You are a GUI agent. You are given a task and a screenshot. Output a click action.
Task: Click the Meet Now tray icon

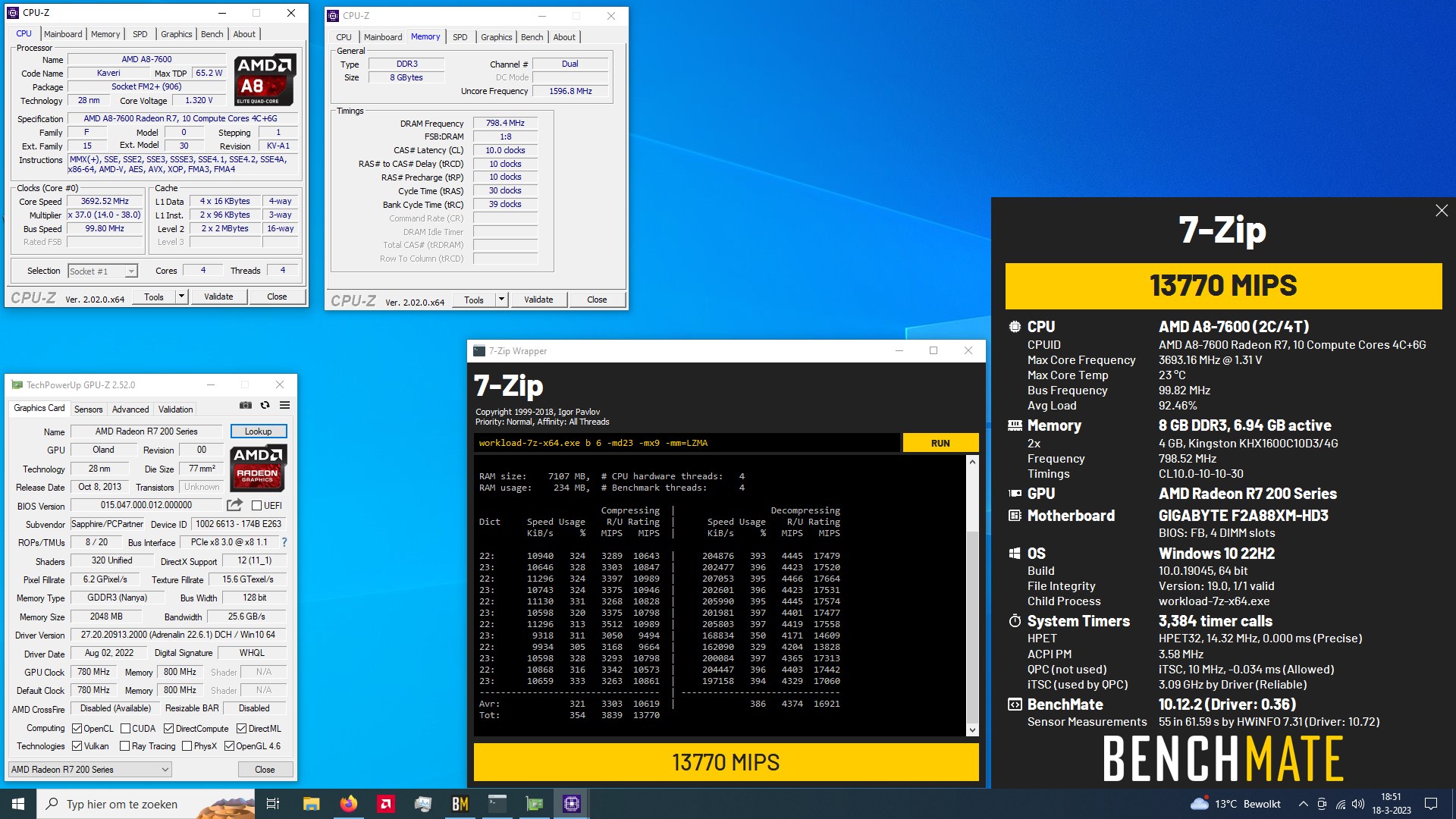(x=1322, y=804)
